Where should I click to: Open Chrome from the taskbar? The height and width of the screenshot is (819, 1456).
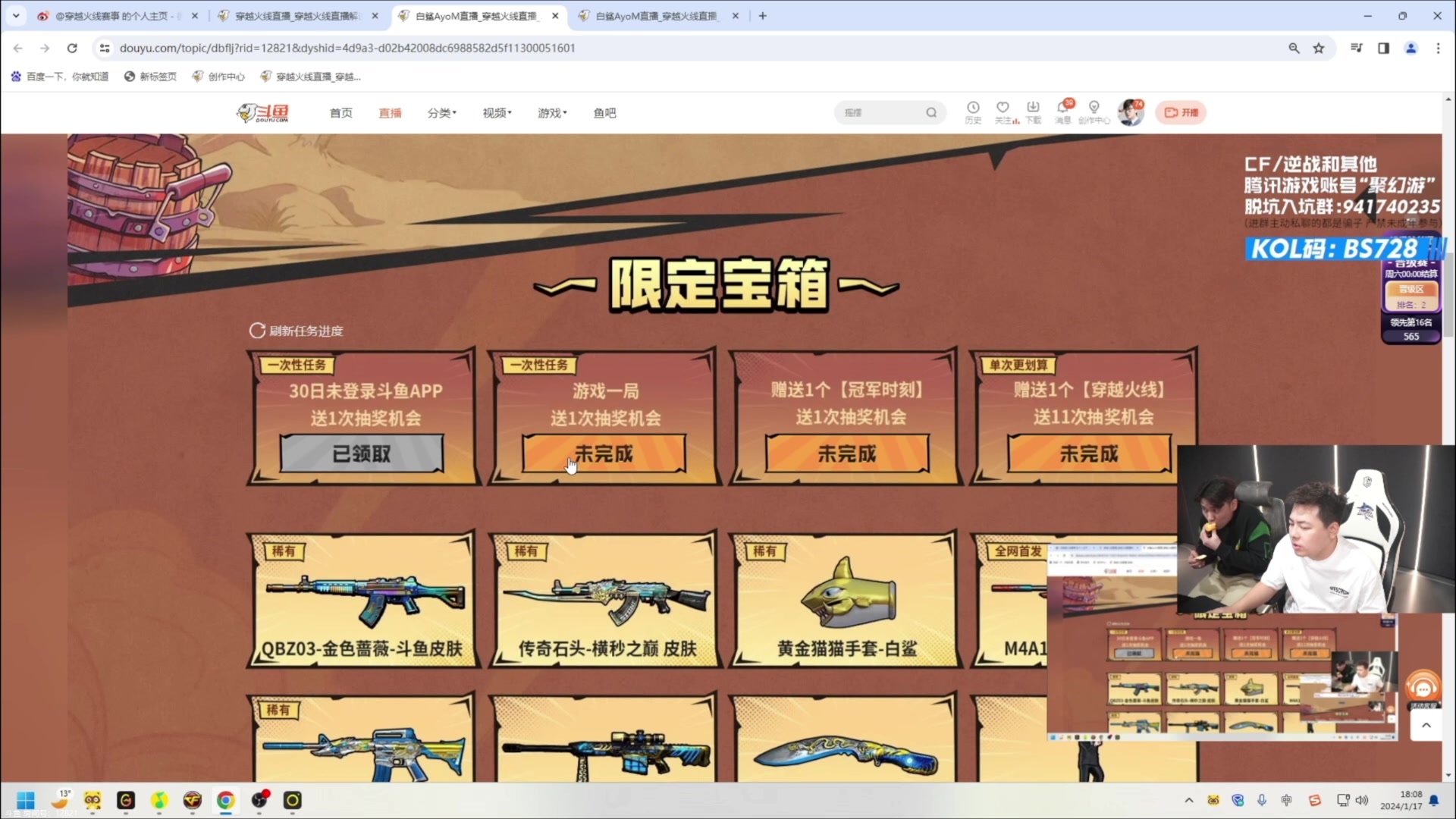click(225, 801)
